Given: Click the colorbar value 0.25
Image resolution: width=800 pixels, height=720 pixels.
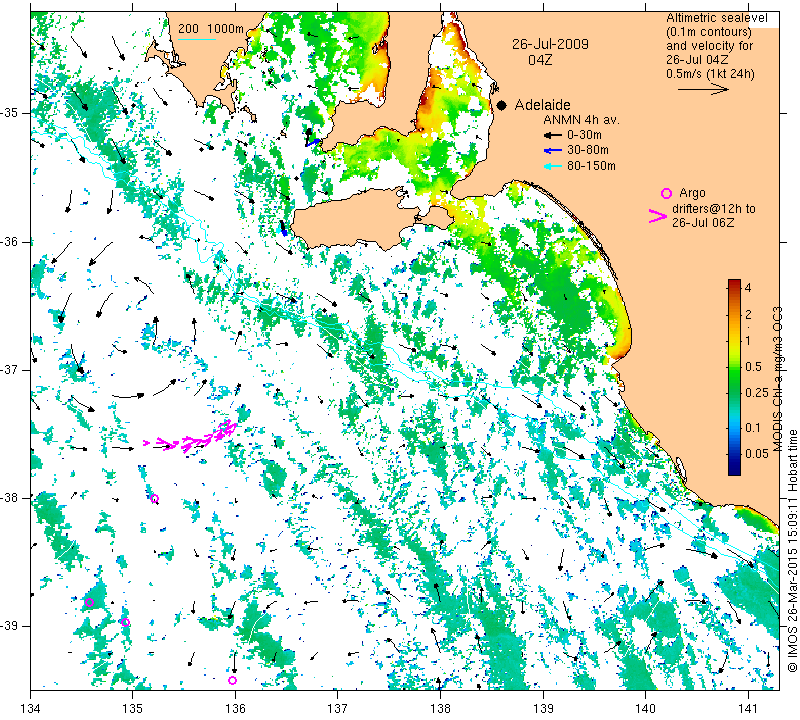Looking at the screenshot, I should click(757, 392).
